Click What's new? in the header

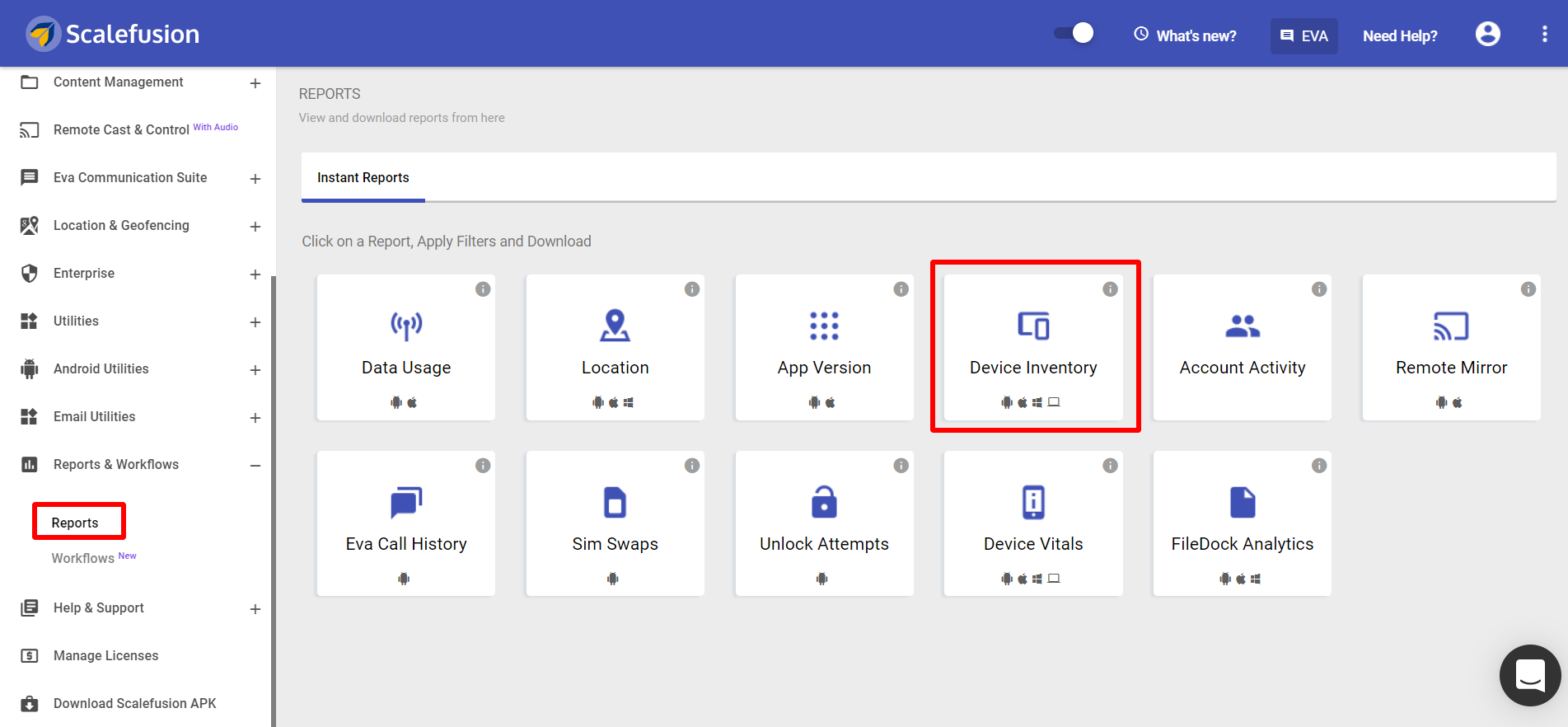point(1185,35)
